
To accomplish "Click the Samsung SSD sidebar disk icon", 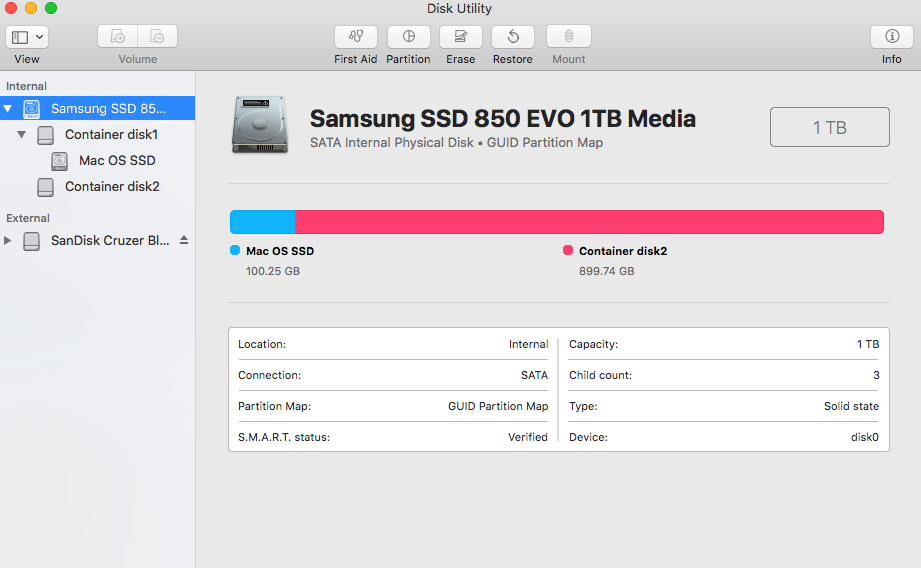I will [31, 109].
